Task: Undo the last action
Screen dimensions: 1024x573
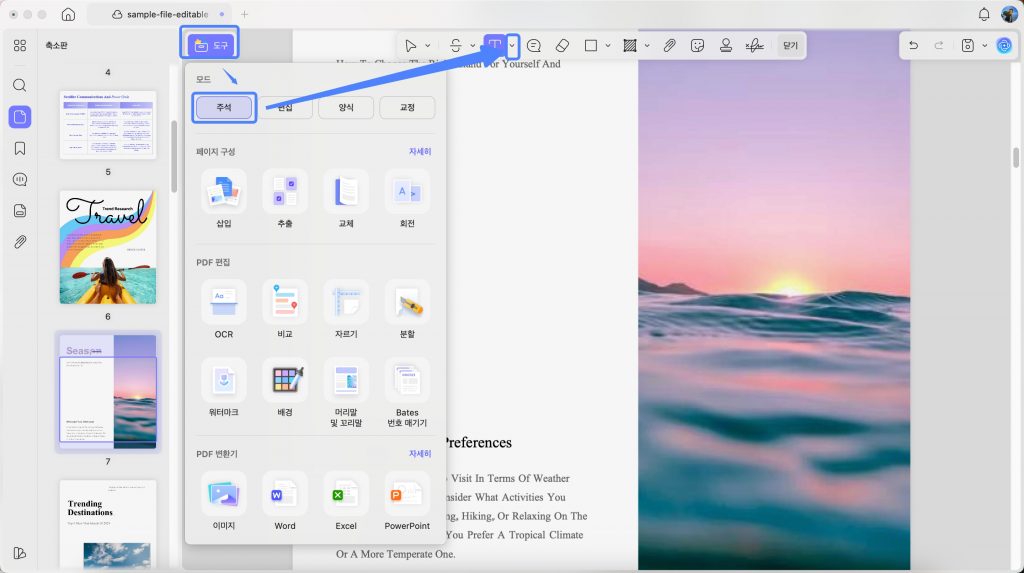Action: click(x=914, y=46)
